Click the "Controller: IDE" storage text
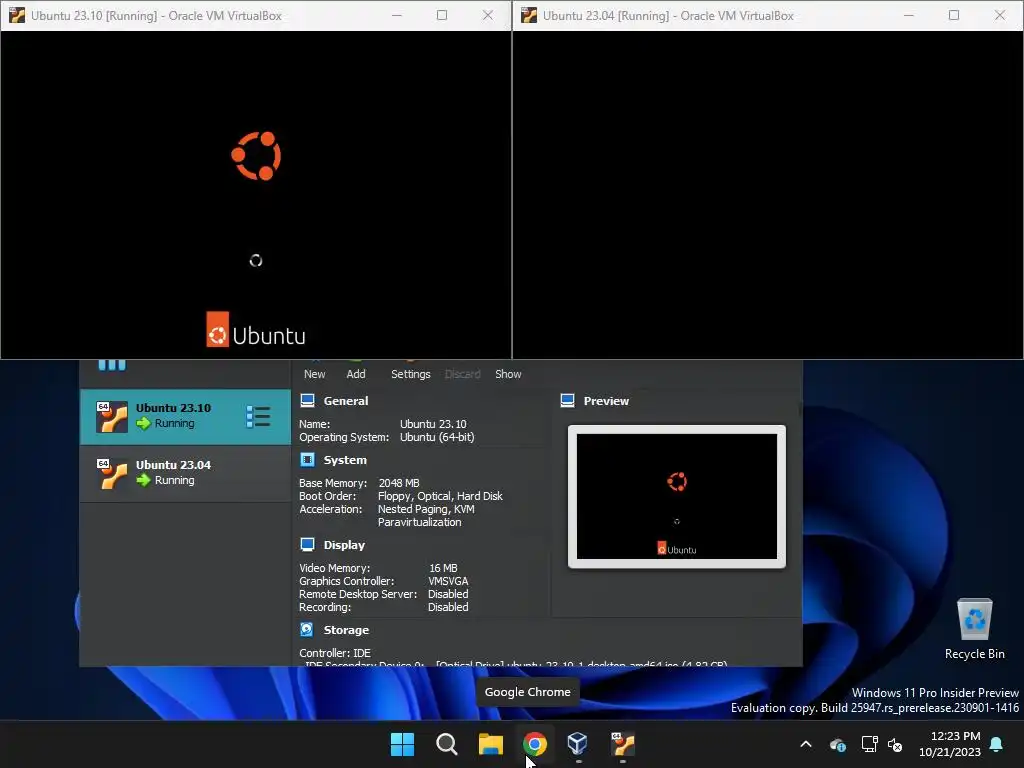The image size is (1024, 768). click(335, 652)
